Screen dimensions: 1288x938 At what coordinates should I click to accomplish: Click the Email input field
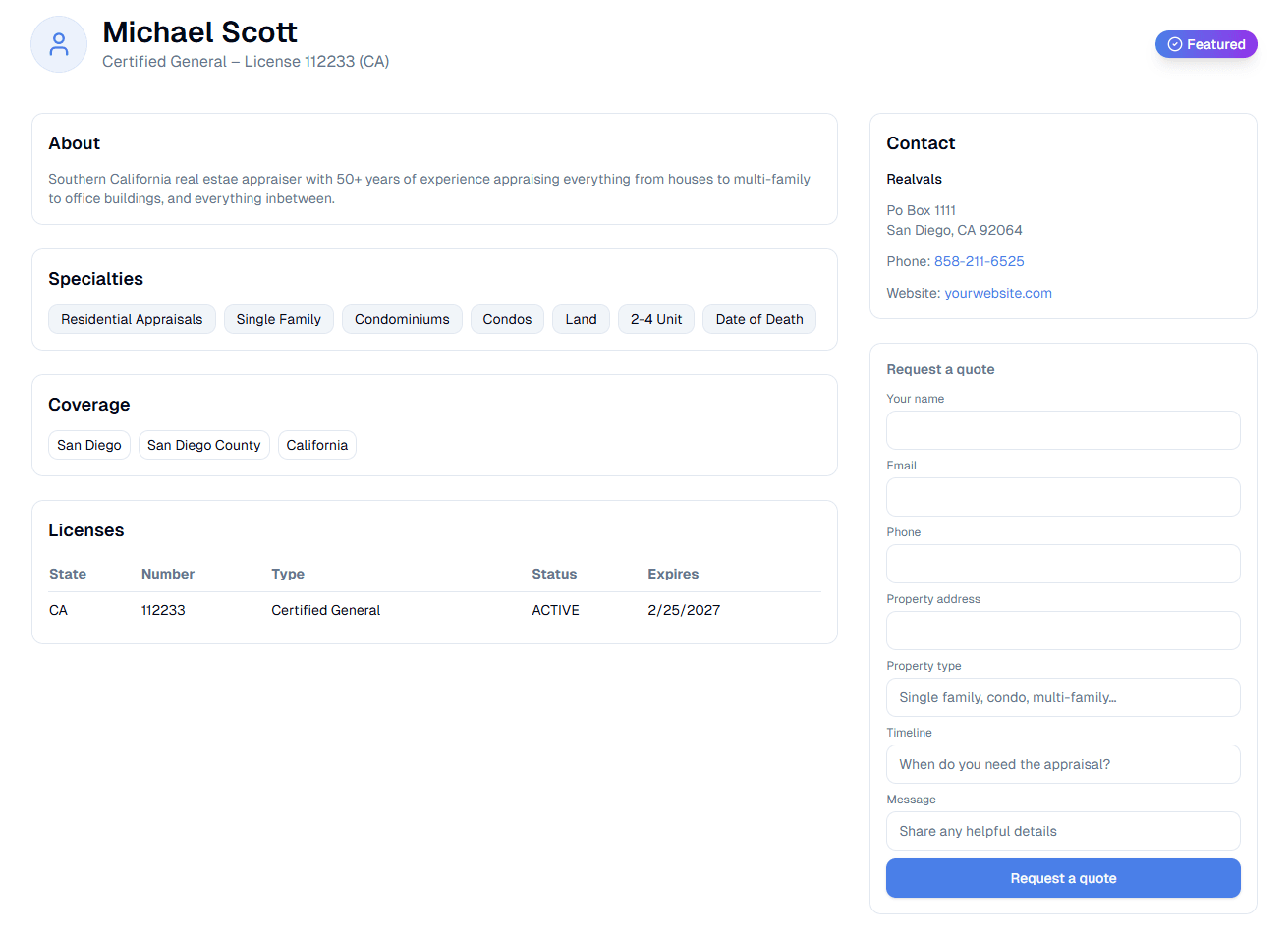tap(1063, 497)
